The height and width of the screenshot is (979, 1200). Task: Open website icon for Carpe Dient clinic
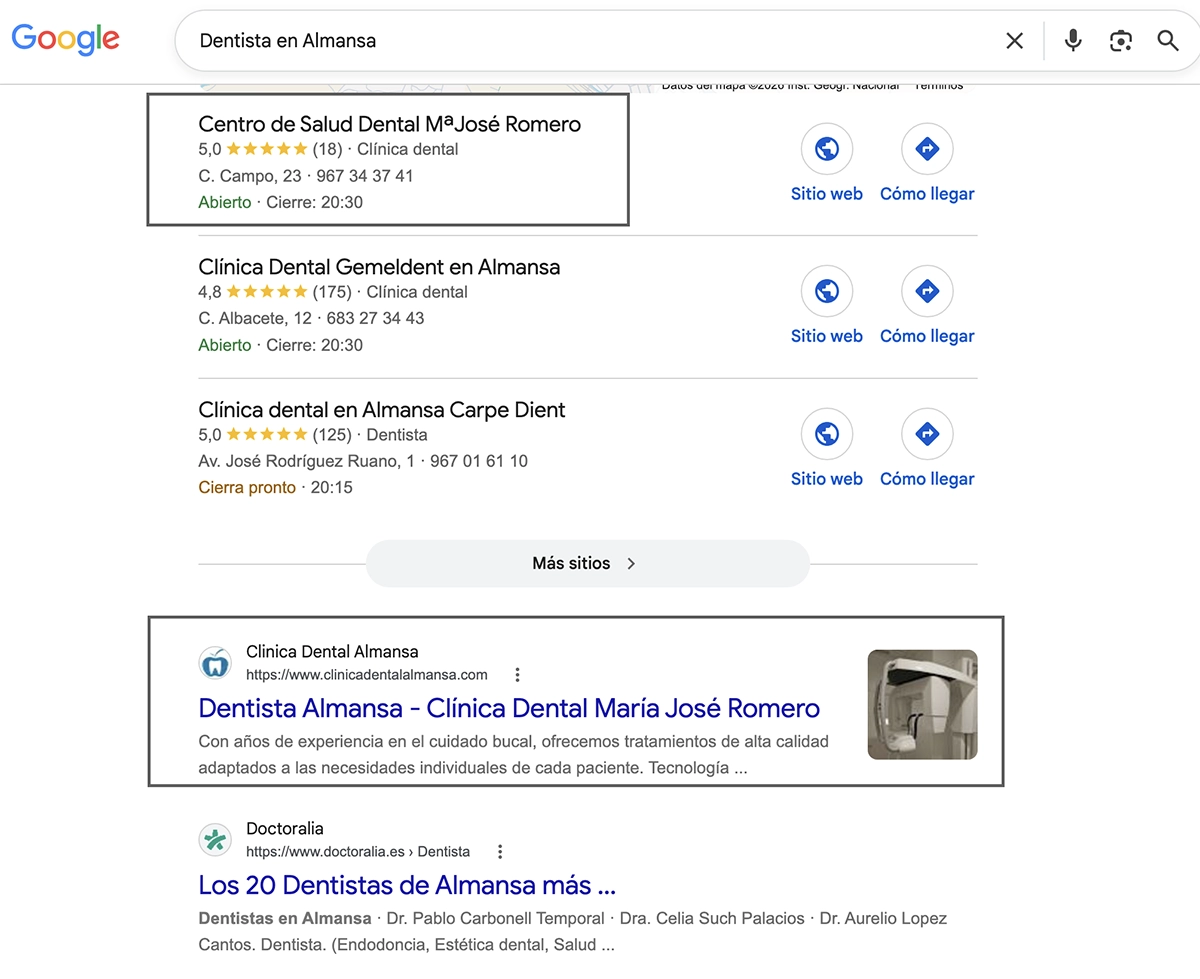point(827,434)
